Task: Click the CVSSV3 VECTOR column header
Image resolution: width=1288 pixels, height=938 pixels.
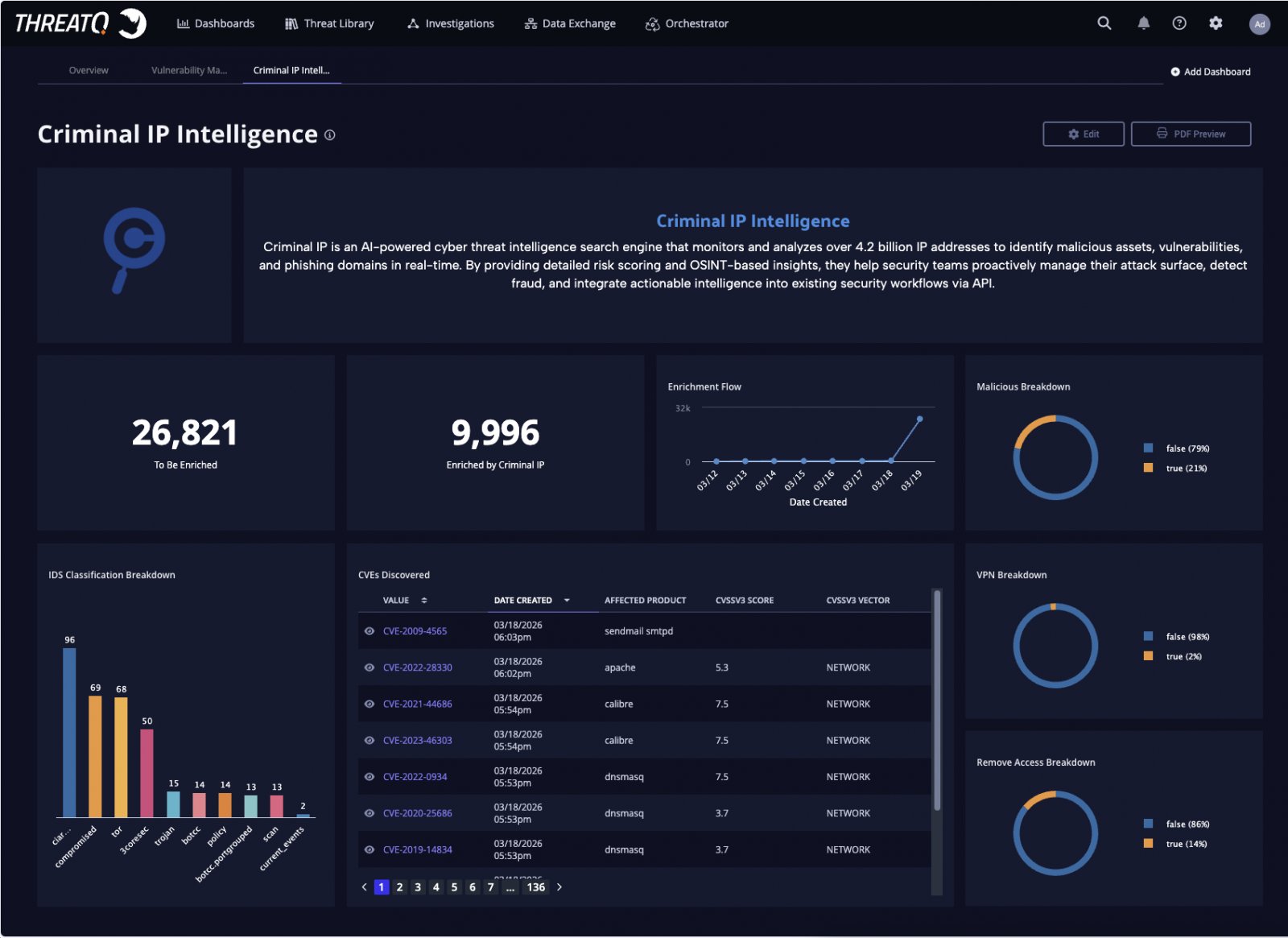Action: tap(858, 601)
